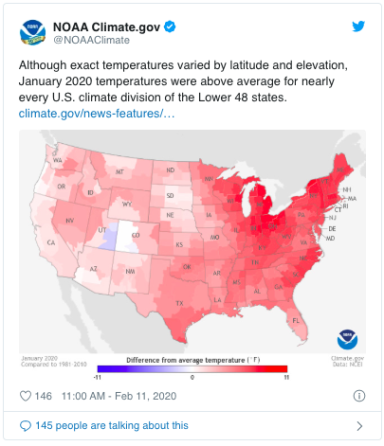The width and height of the screenshot is (384, 446).
Task: Click the red end of the temperature scale
Action: click(280, 369)
